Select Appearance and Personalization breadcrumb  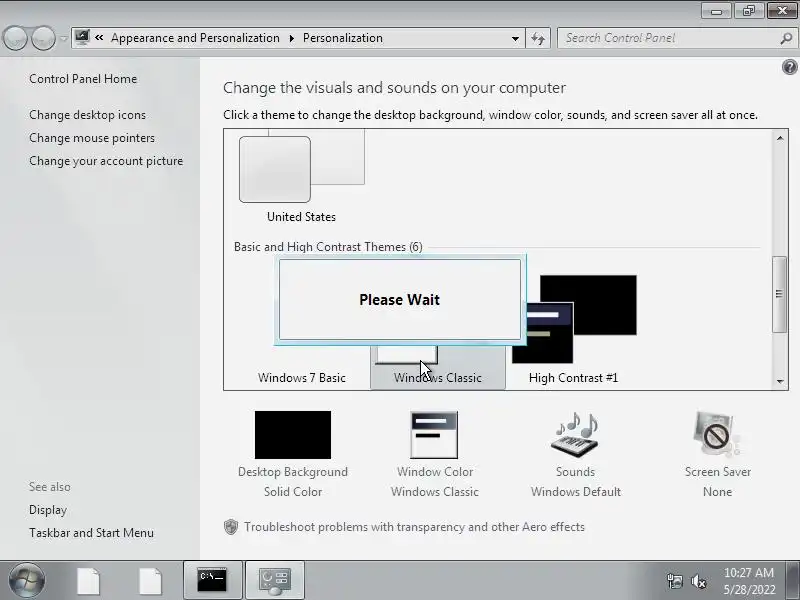tap(195, 38)
